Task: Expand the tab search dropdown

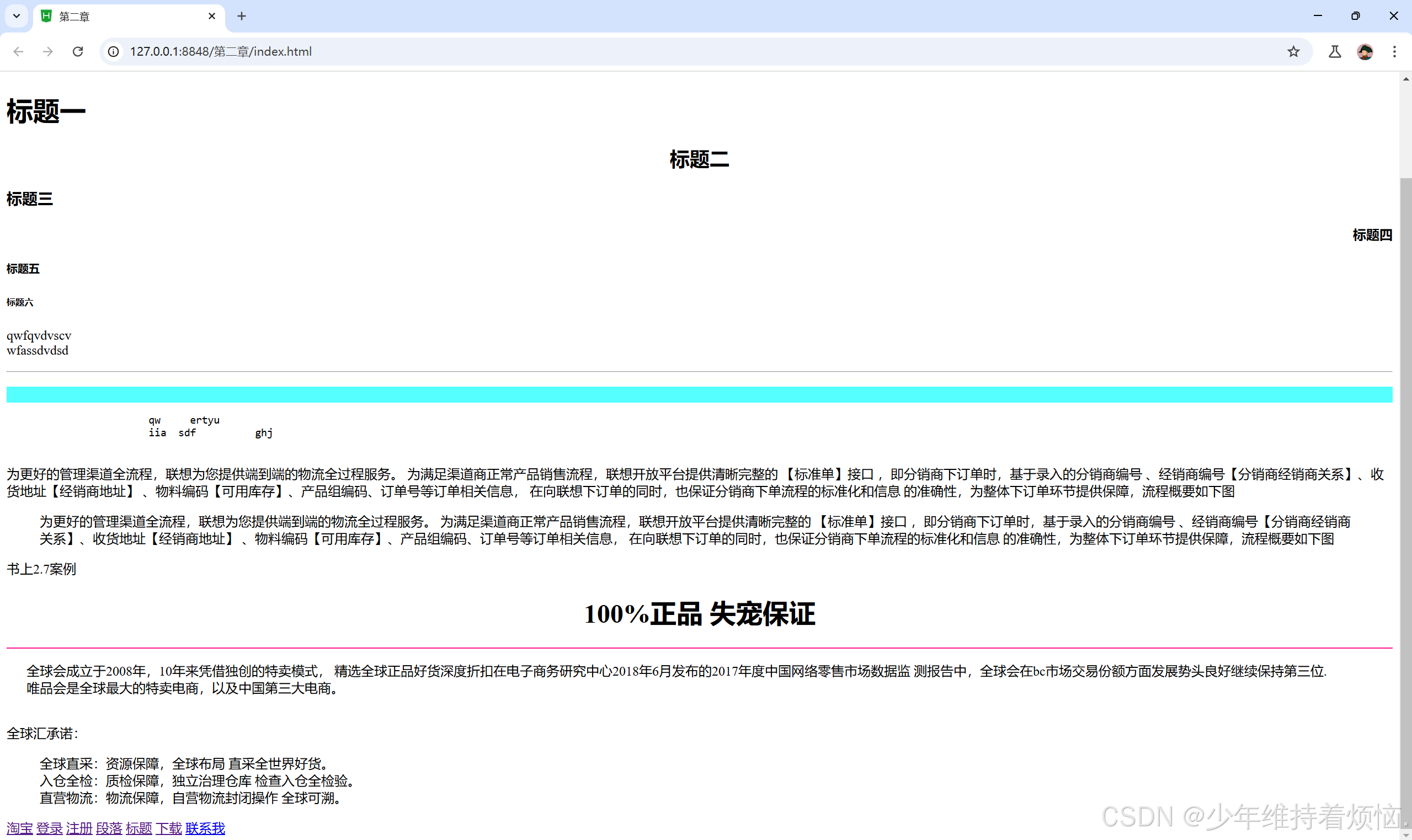Action: point(17,17)
